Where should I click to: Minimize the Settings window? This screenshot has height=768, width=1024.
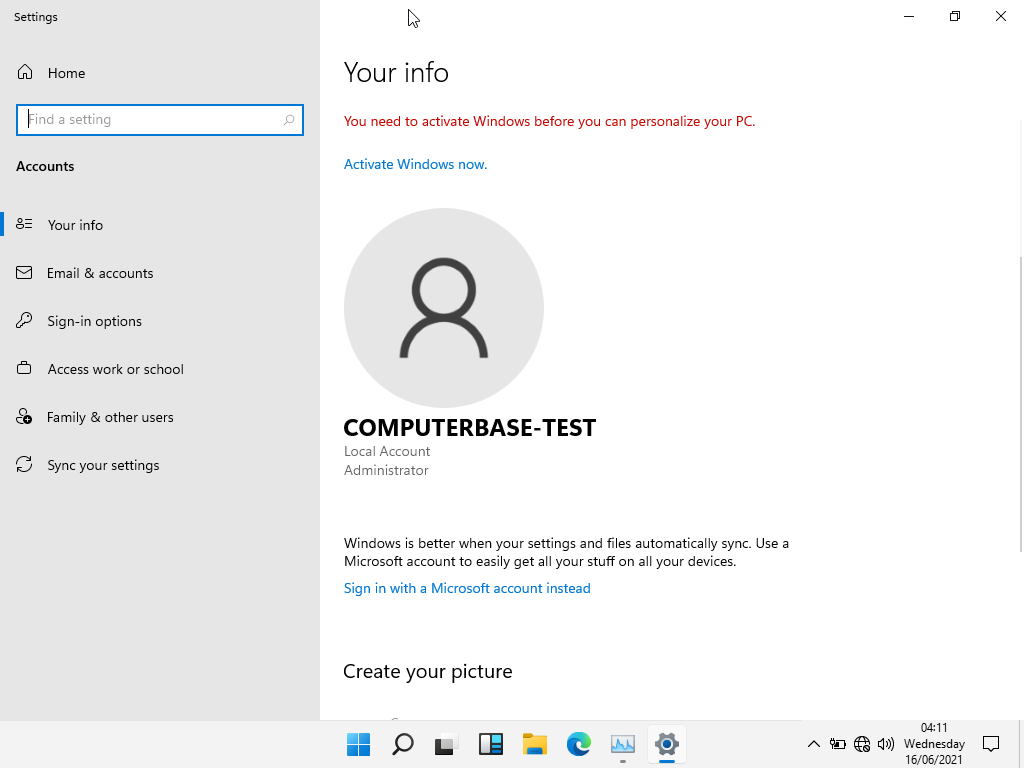[x=909, y=16]
